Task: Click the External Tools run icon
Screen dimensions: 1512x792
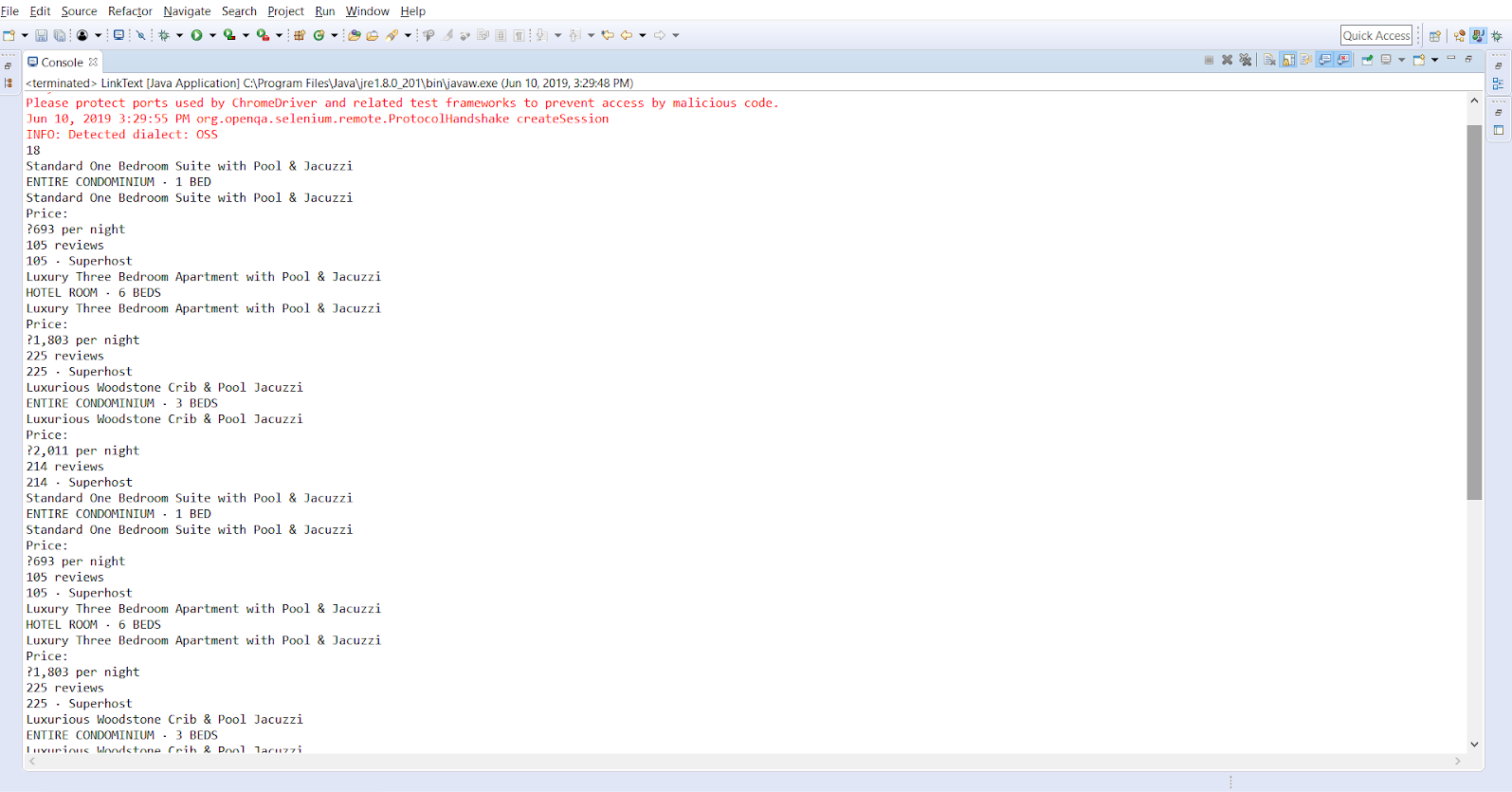Action: 263,35
